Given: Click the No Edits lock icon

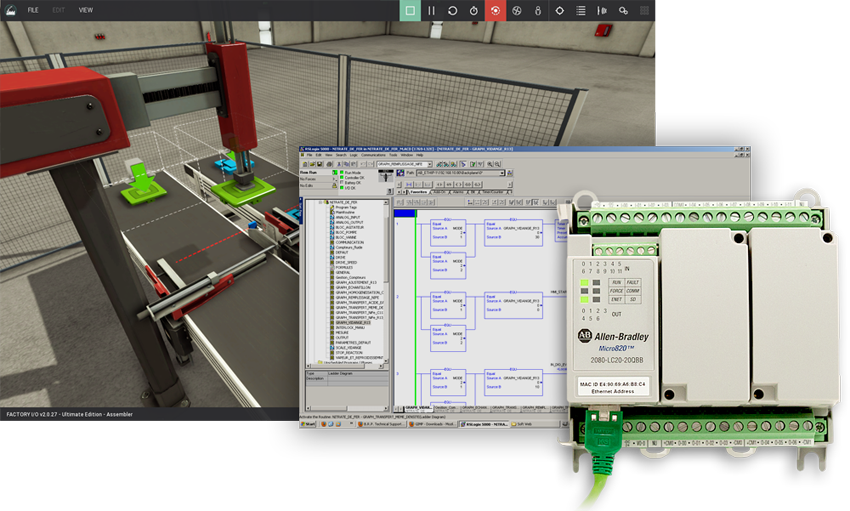Looking at the screenshot, I should click(334, 186).
